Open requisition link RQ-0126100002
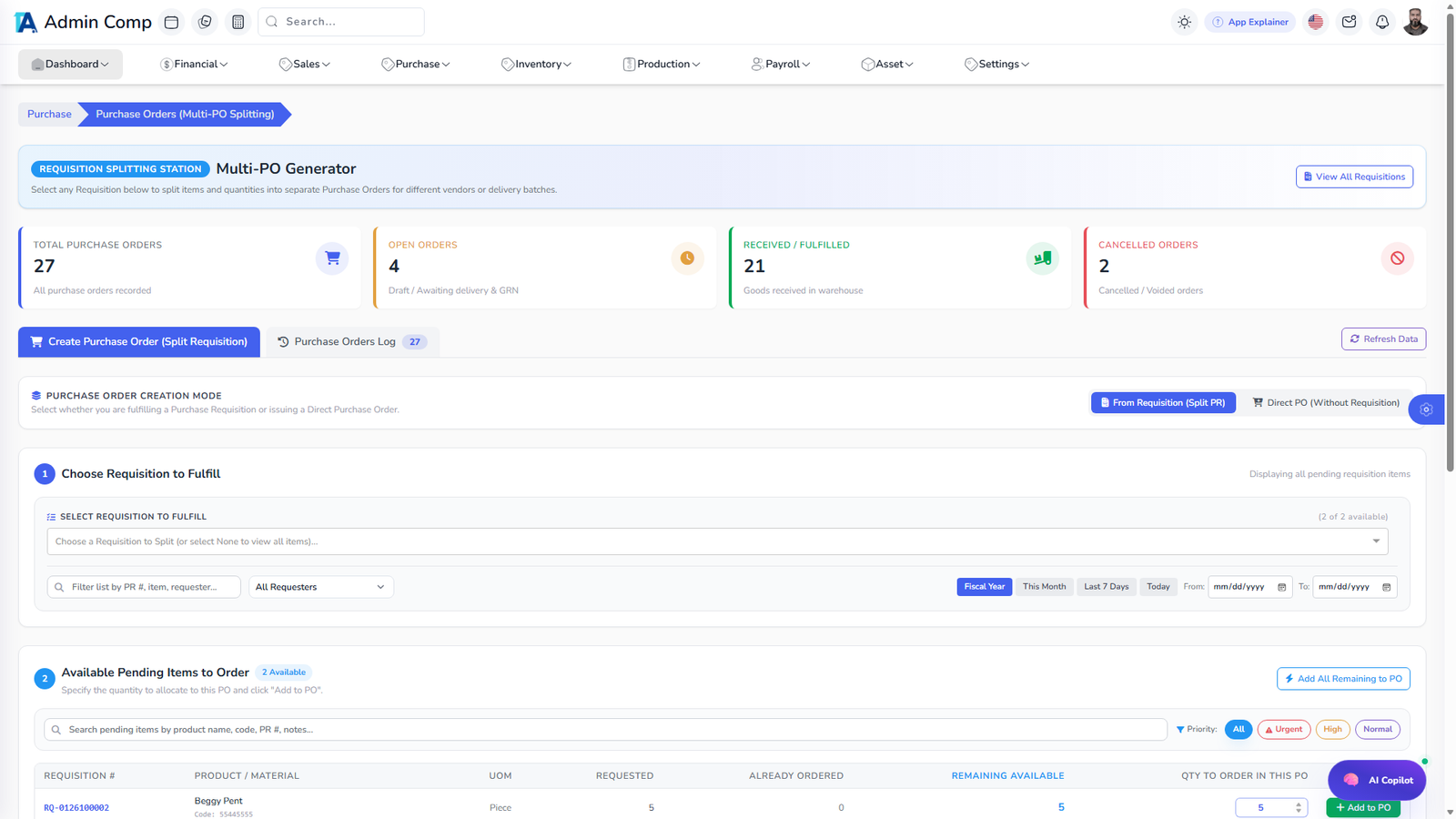The image size is (1456, 819). click(x=76, y=808)
